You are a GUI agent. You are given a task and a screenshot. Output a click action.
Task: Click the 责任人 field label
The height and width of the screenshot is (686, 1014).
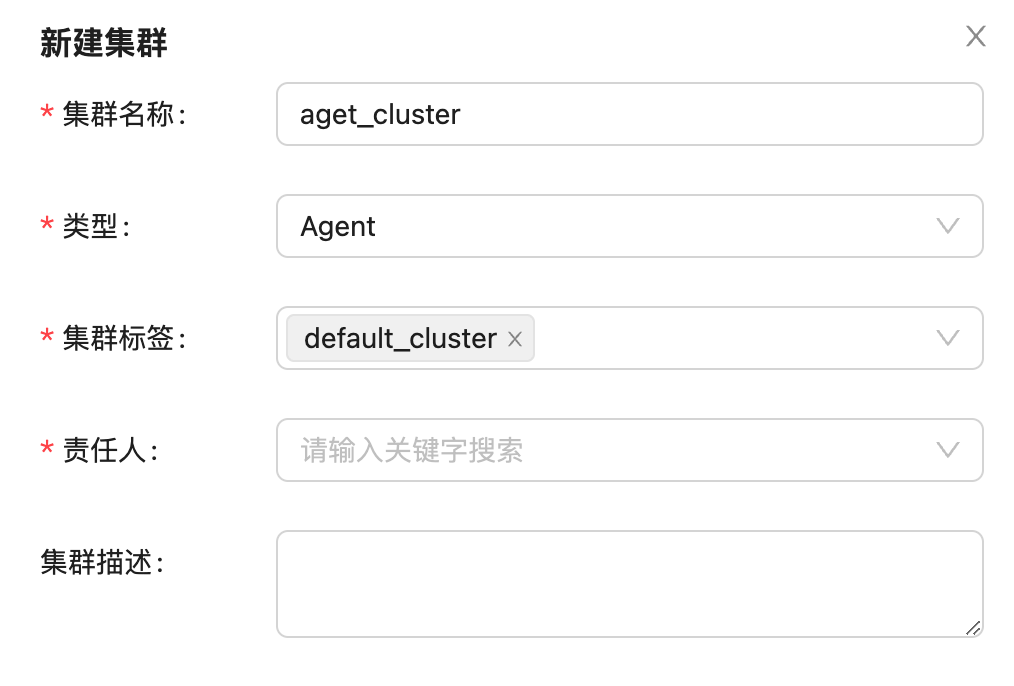click(x=110, y=451)
